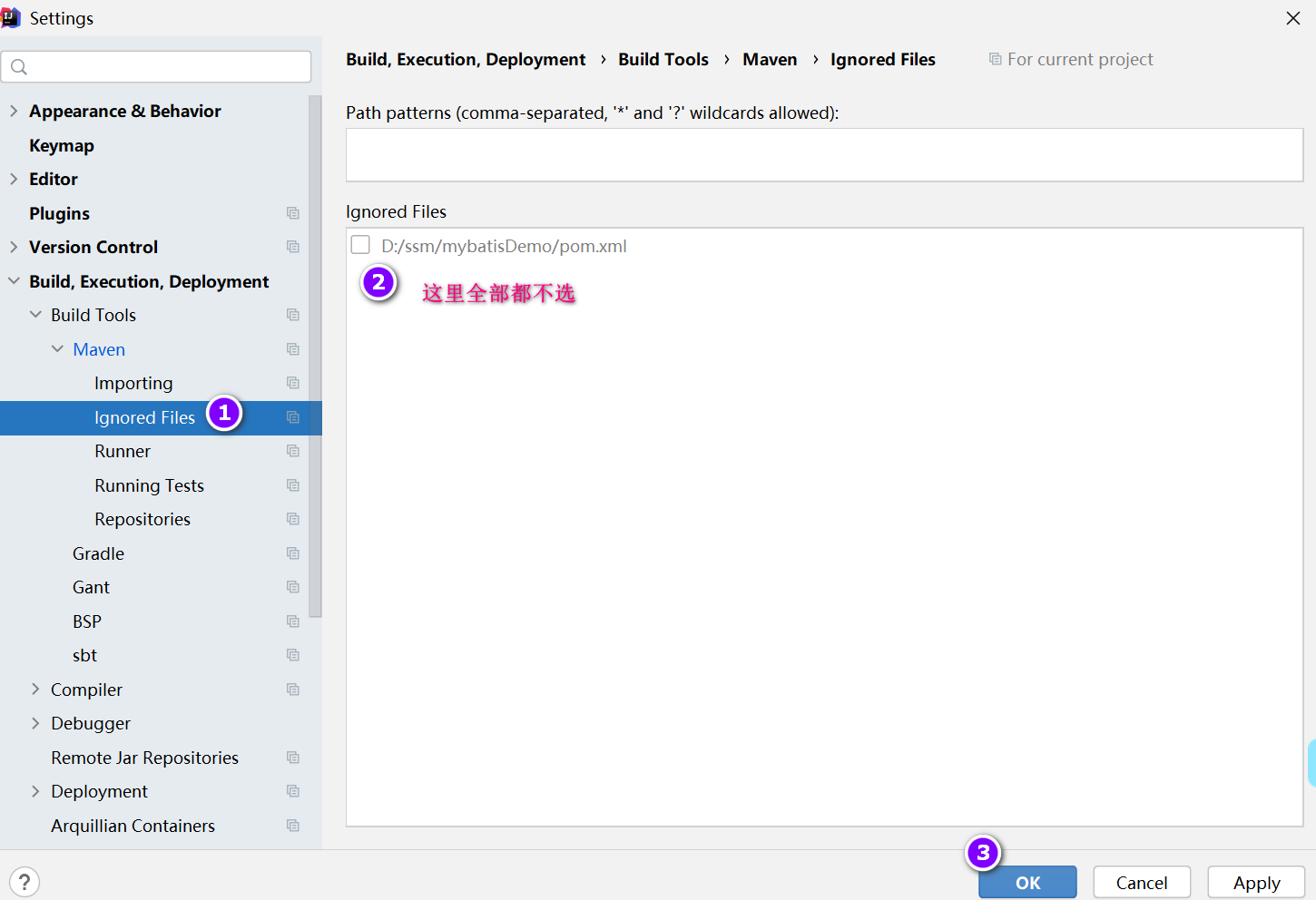Open Arquillian Containers settings
Viewport: 1316px width, 900px height.
(133, 826)
